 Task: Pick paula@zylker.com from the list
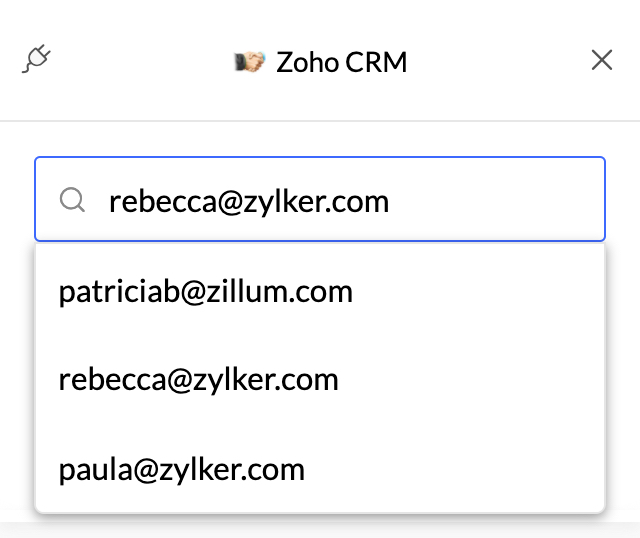(182, 468)
